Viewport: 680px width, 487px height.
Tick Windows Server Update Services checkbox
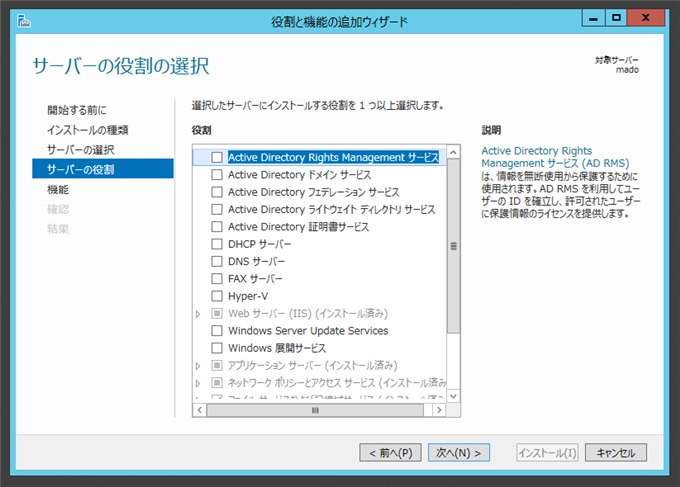pyautogui.click(x=217, y=330)
